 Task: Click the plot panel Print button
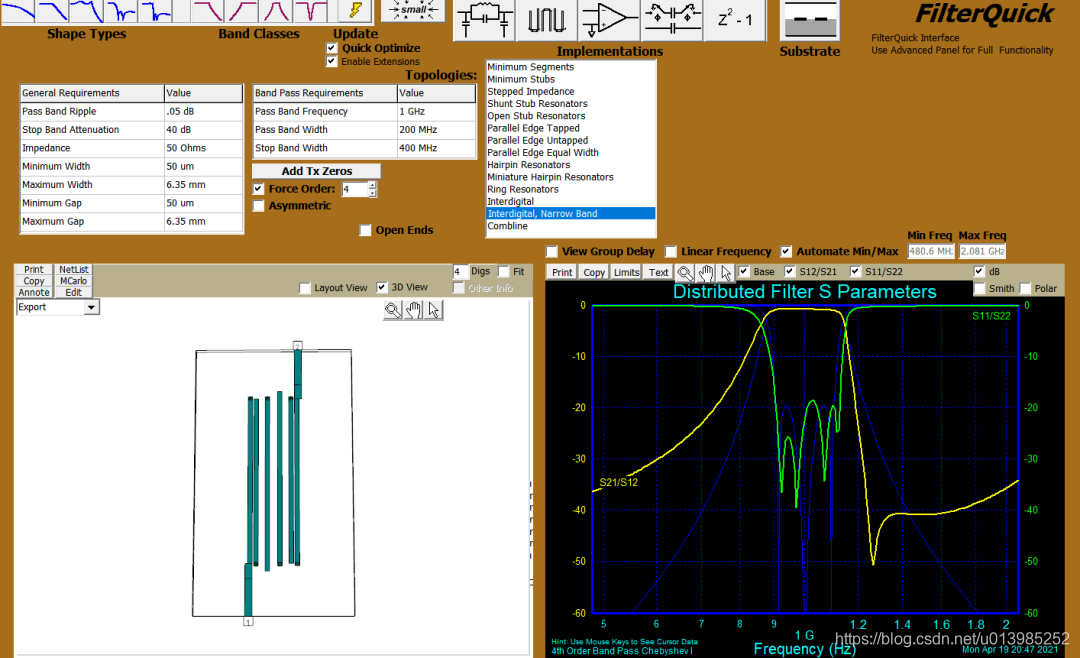coord(562,272)
